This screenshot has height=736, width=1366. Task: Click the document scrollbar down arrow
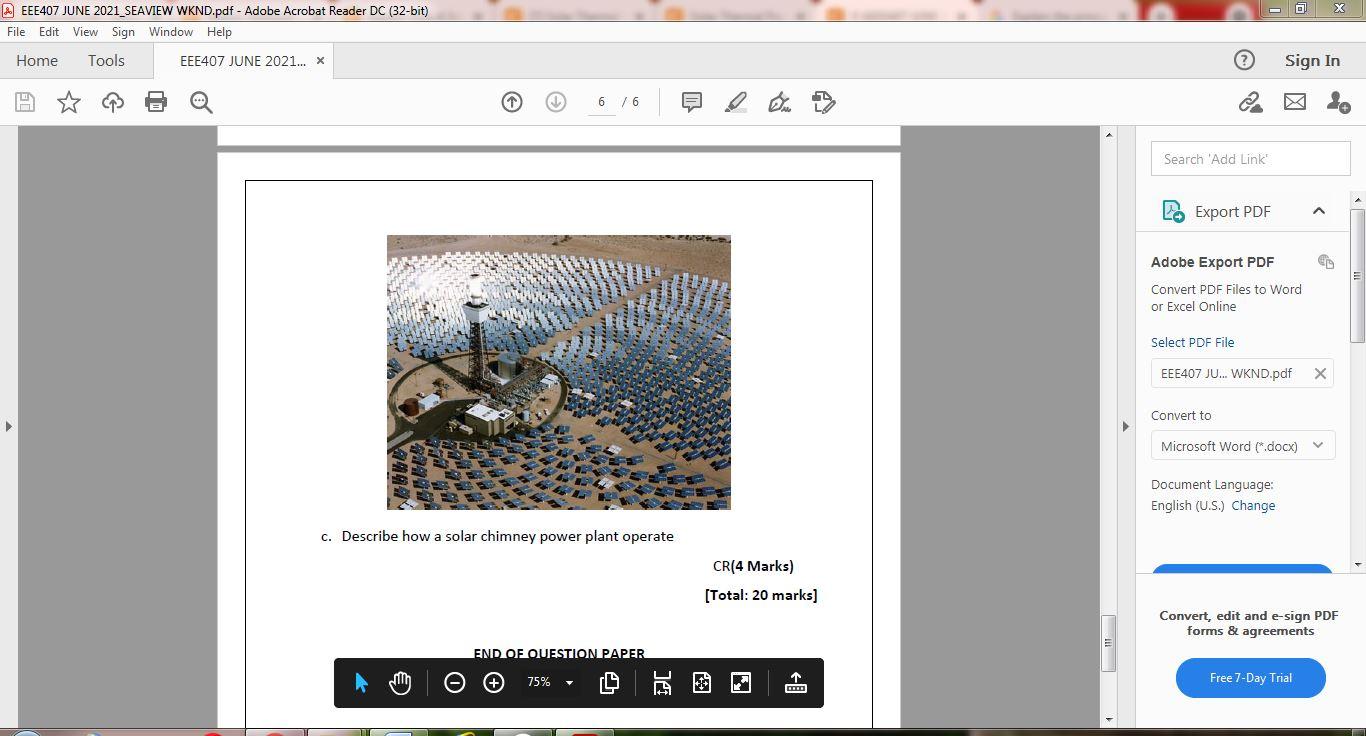(x=1108, y=720)
